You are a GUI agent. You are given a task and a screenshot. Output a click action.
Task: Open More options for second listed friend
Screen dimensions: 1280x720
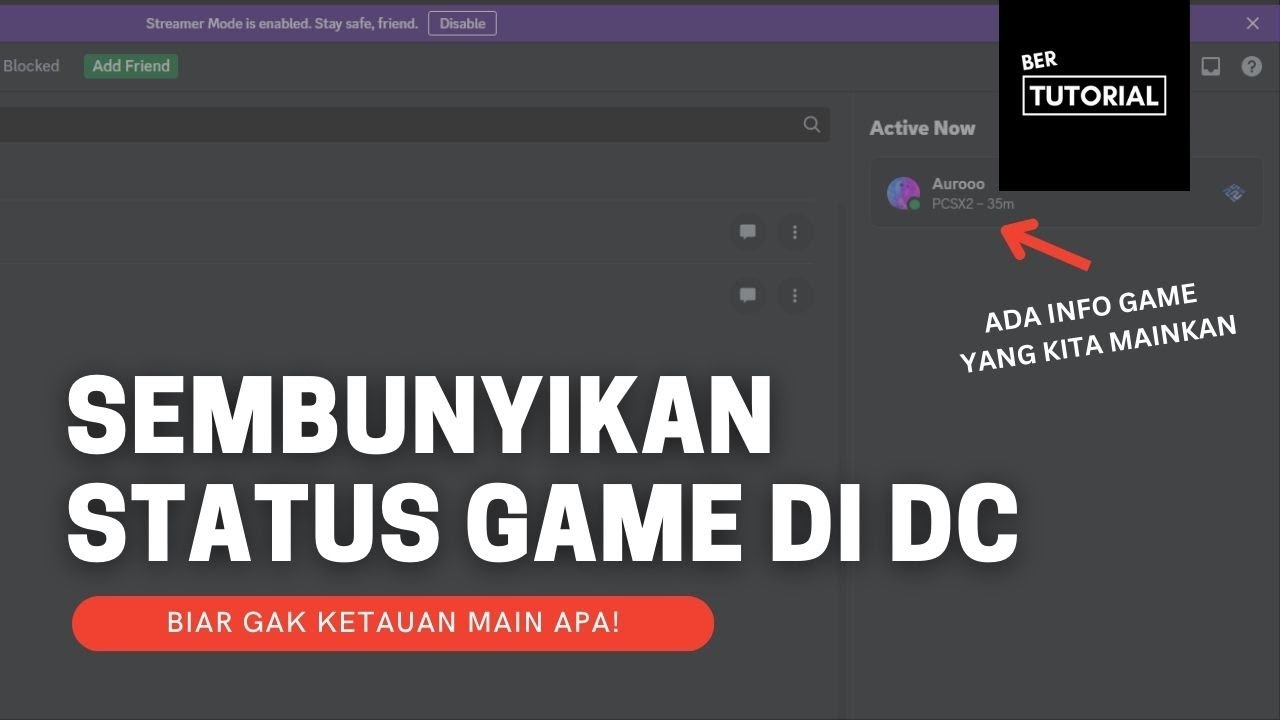coord(795,296)
